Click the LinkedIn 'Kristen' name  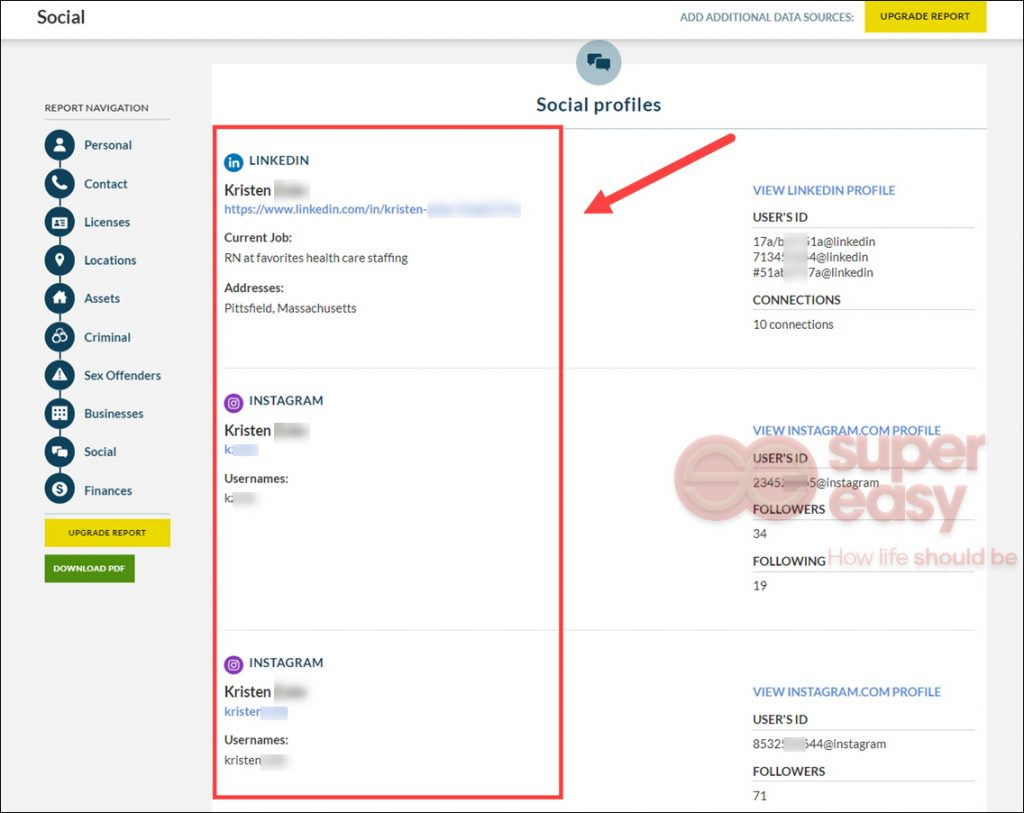(x=248, y=190)
